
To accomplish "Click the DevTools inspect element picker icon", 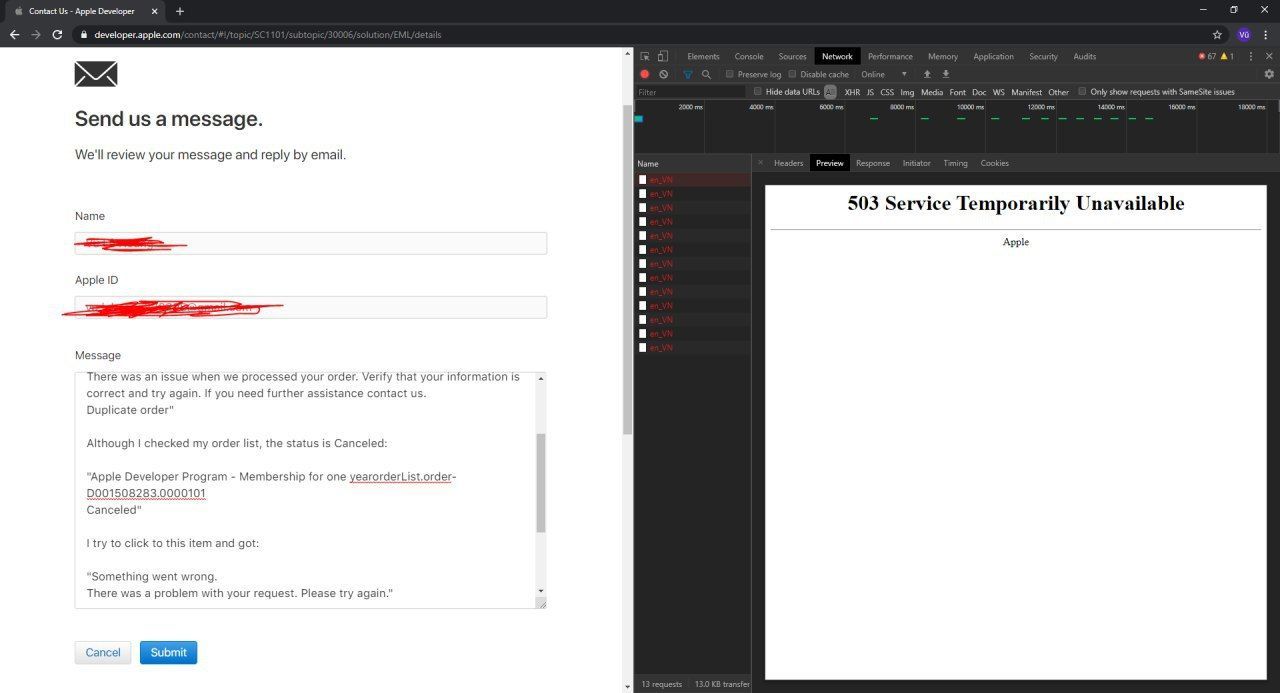I will coord(645,56).
